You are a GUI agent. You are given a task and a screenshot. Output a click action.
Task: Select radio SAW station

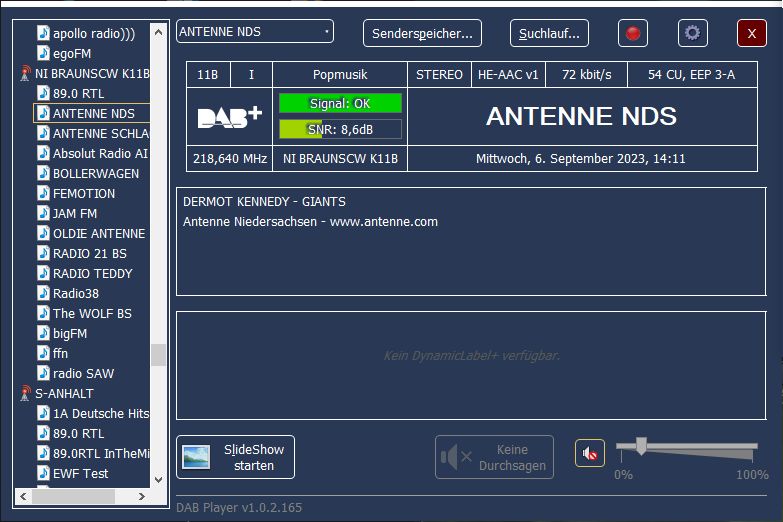[83, 373]
